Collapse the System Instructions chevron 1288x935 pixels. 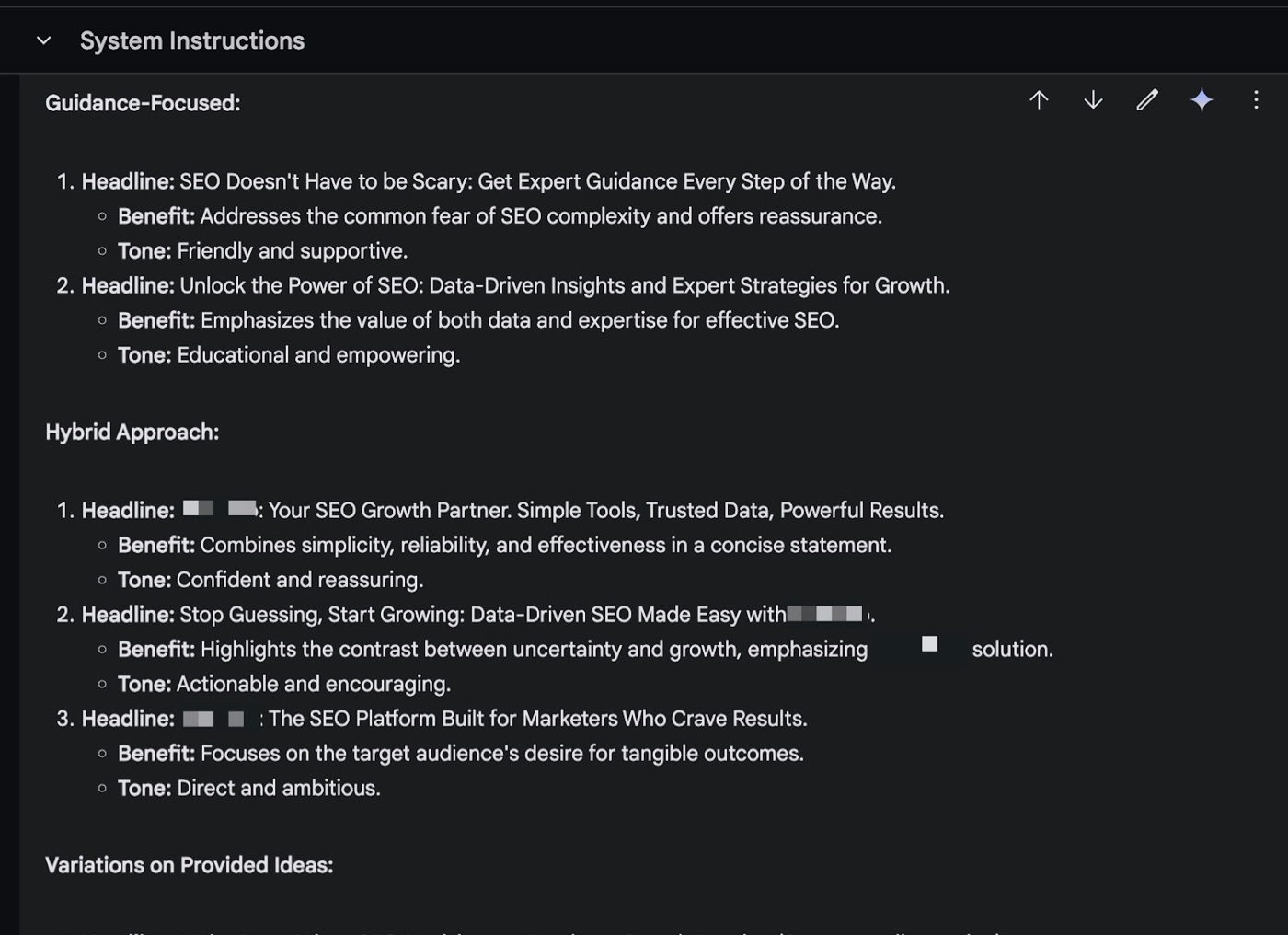coord(43,40)
